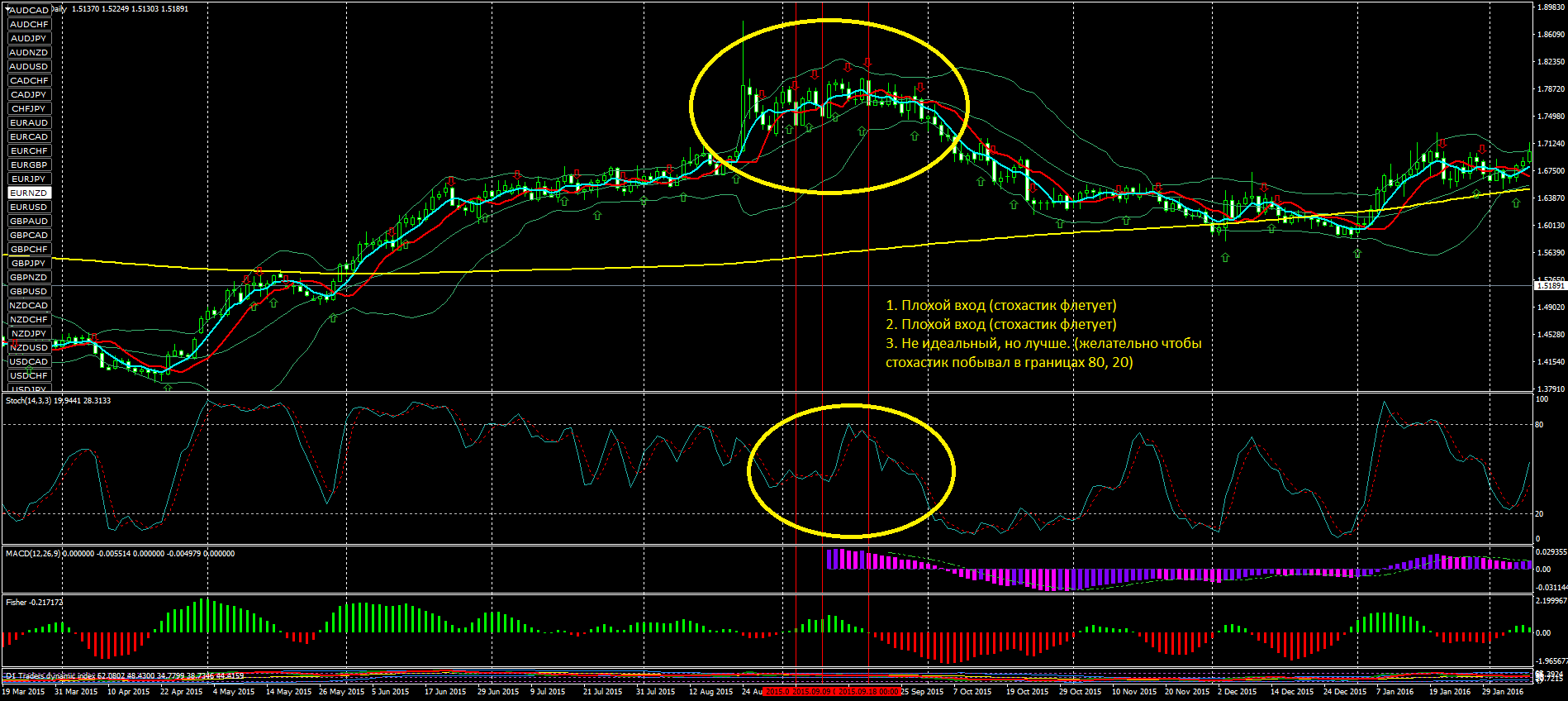Screen dimensions: 1568x701
Task: Choose GBPCHF from symbol buttons
Action: coord(29,249)
